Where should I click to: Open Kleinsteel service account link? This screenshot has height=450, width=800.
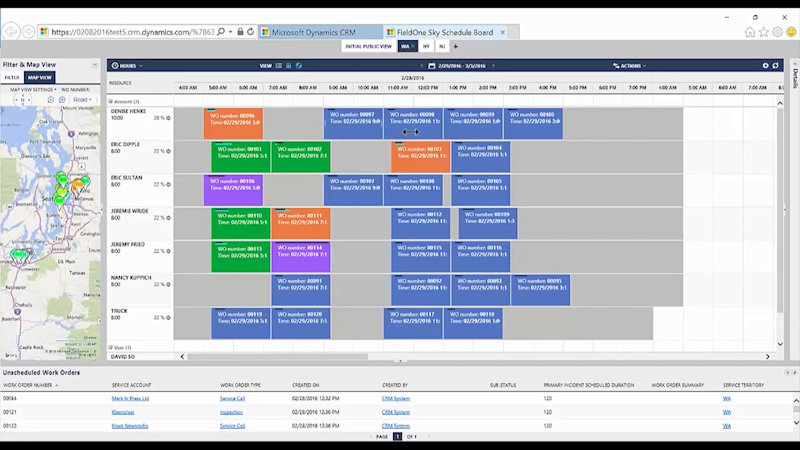[x=123, y=412]
